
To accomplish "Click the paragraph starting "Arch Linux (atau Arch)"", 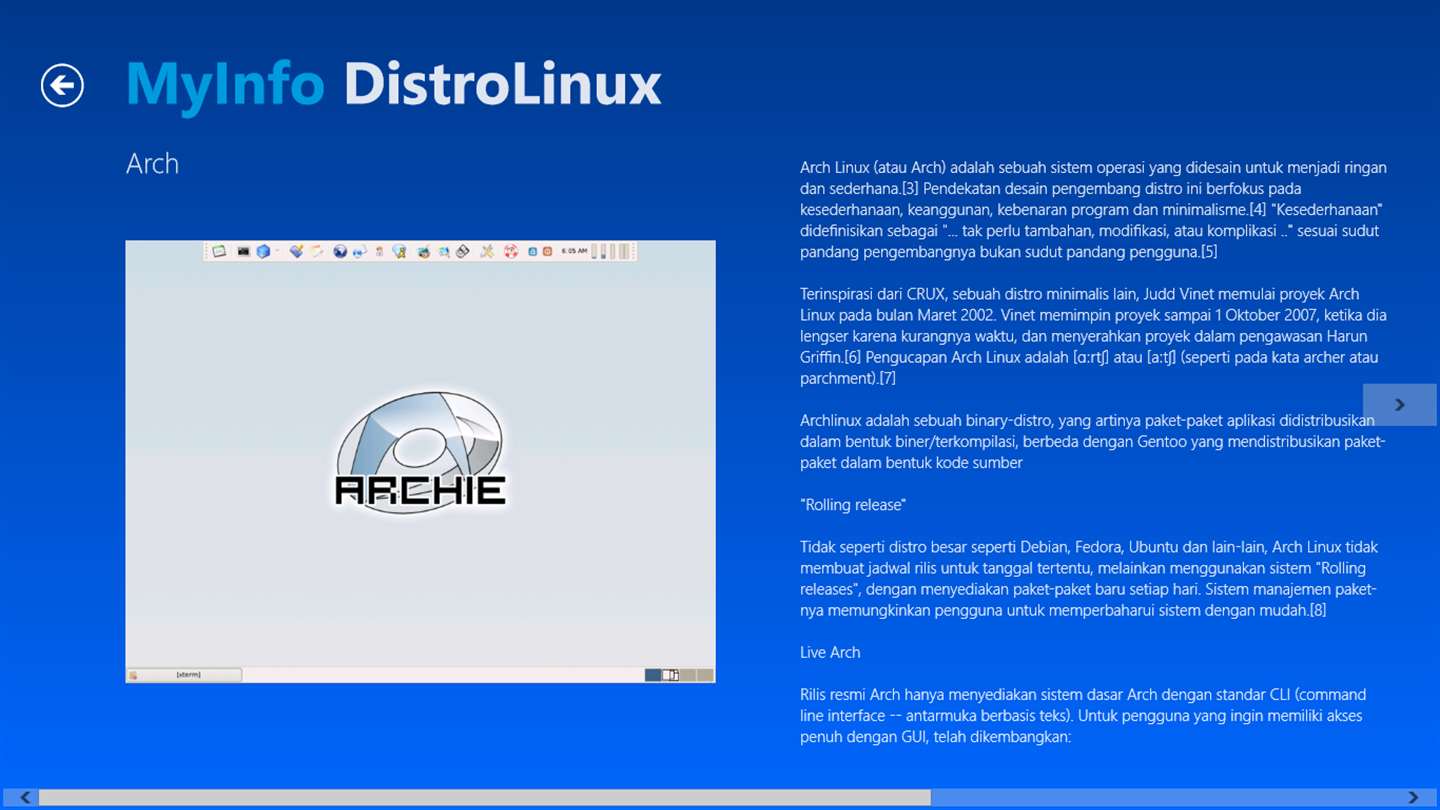I will 1093,209.
